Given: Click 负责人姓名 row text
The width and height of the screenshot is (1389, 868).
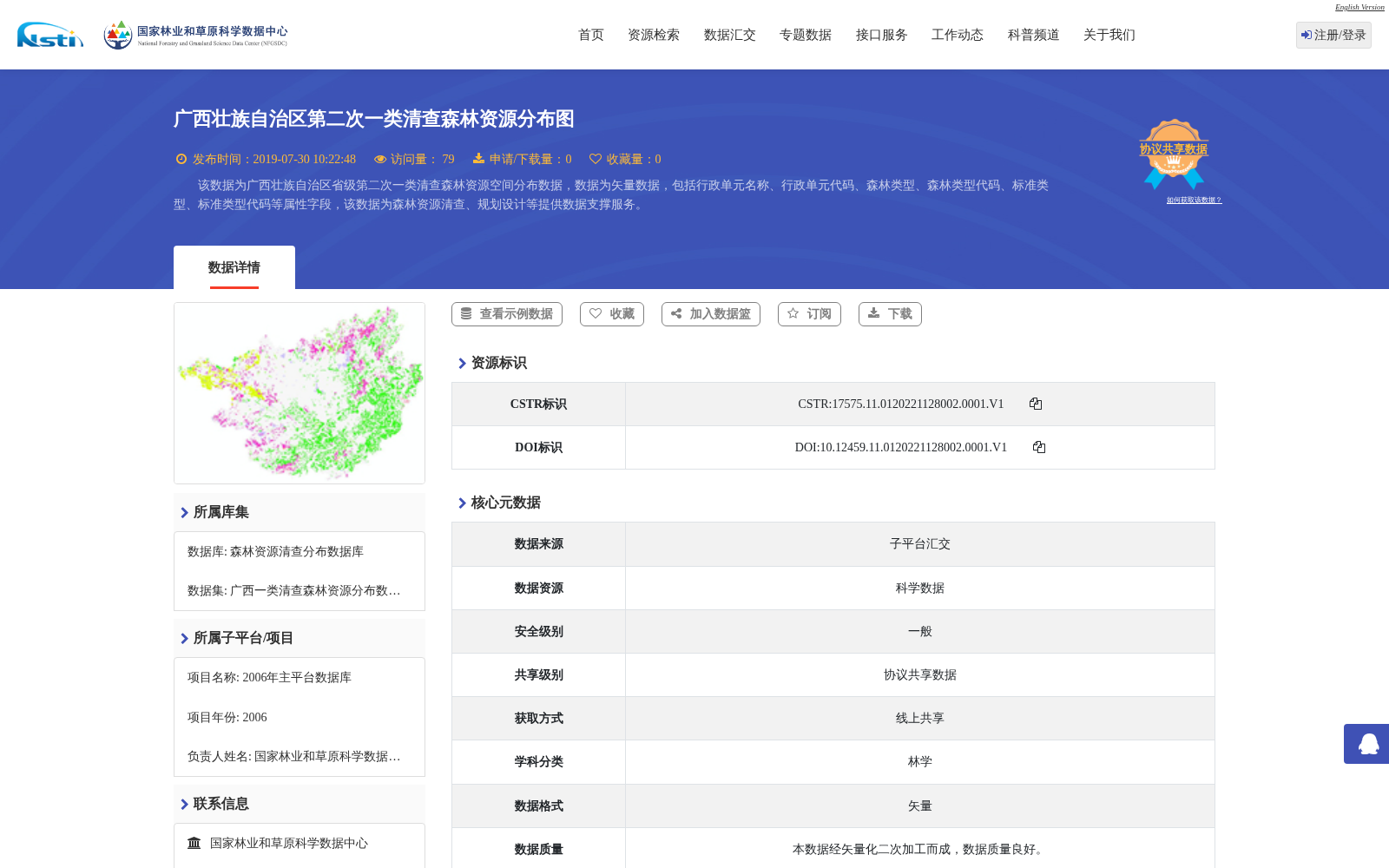Looking at the screenshot, I should click(x=294, y=756).
